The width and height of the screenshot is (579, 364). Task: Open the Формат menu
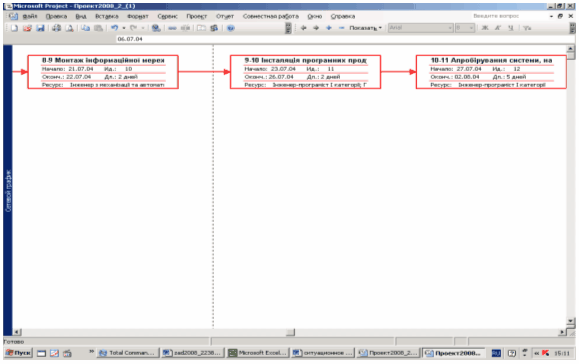pyautogui.click(x=138, y=16)
